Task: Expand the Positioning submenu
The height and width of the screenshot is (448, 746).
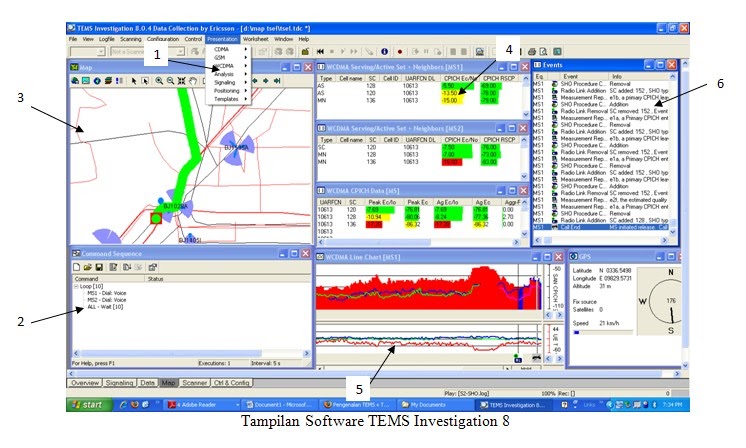Action: coord(229,91)
